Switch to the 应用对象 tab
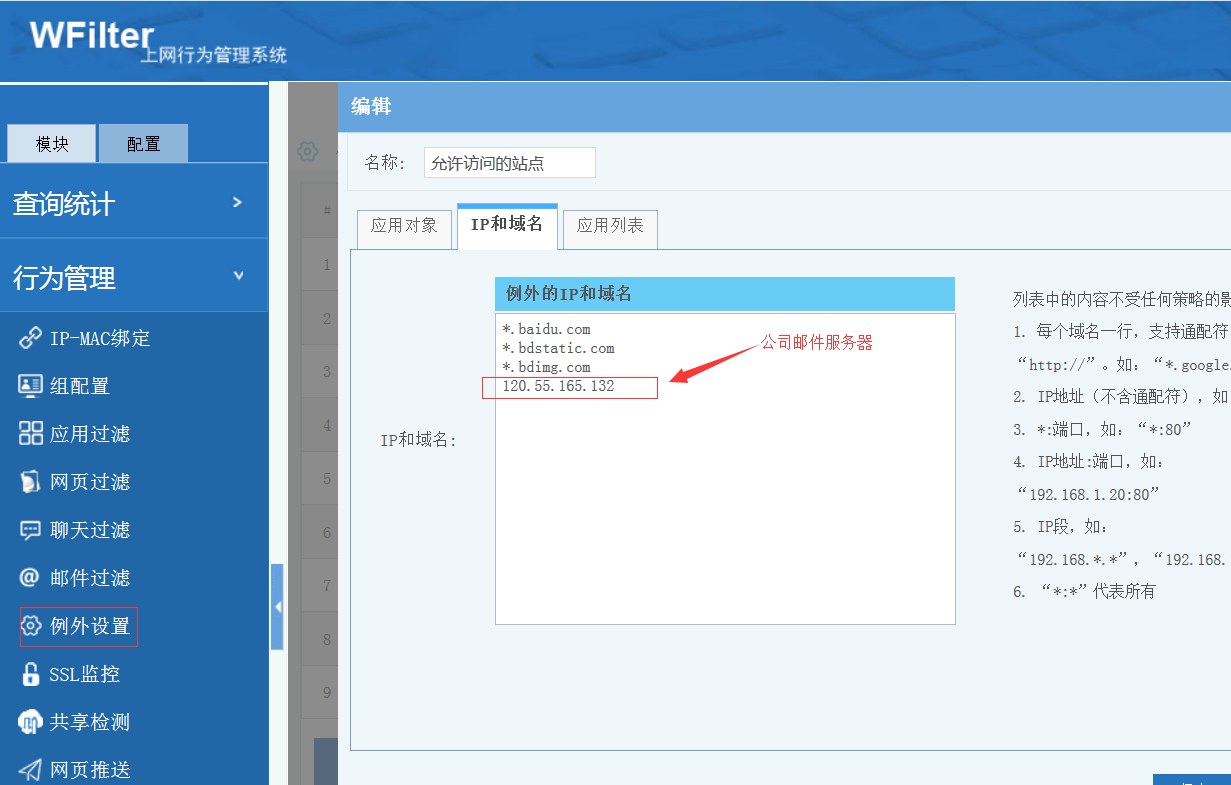Viewport: 1231px width, 785px height. tap(404, 226)
